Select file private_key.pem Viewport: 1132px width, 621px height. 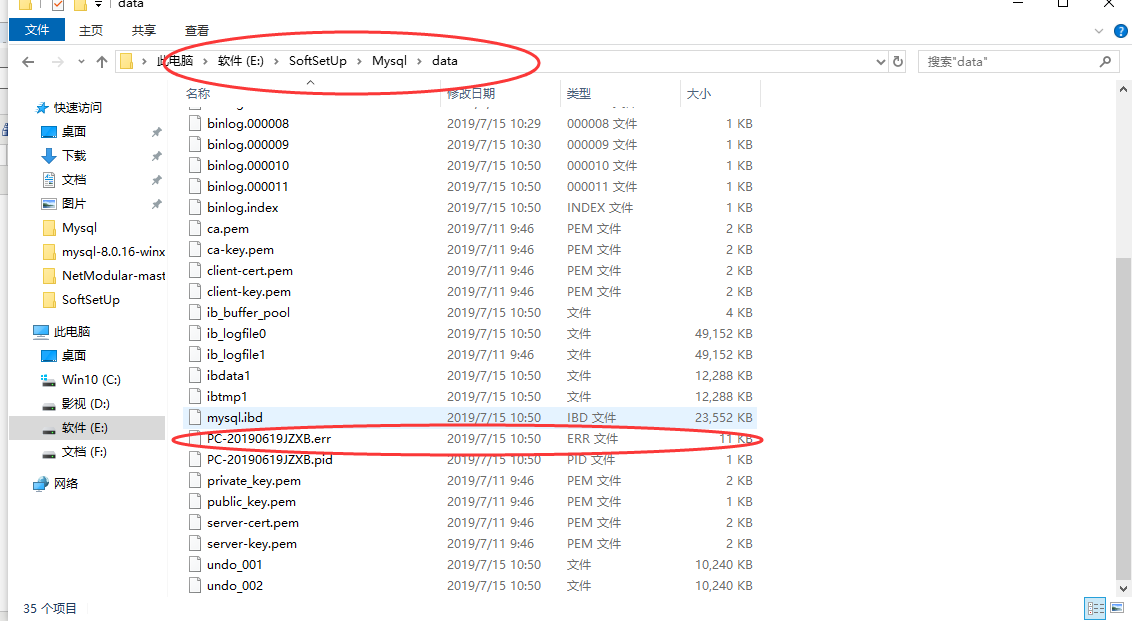coord(253,481)
